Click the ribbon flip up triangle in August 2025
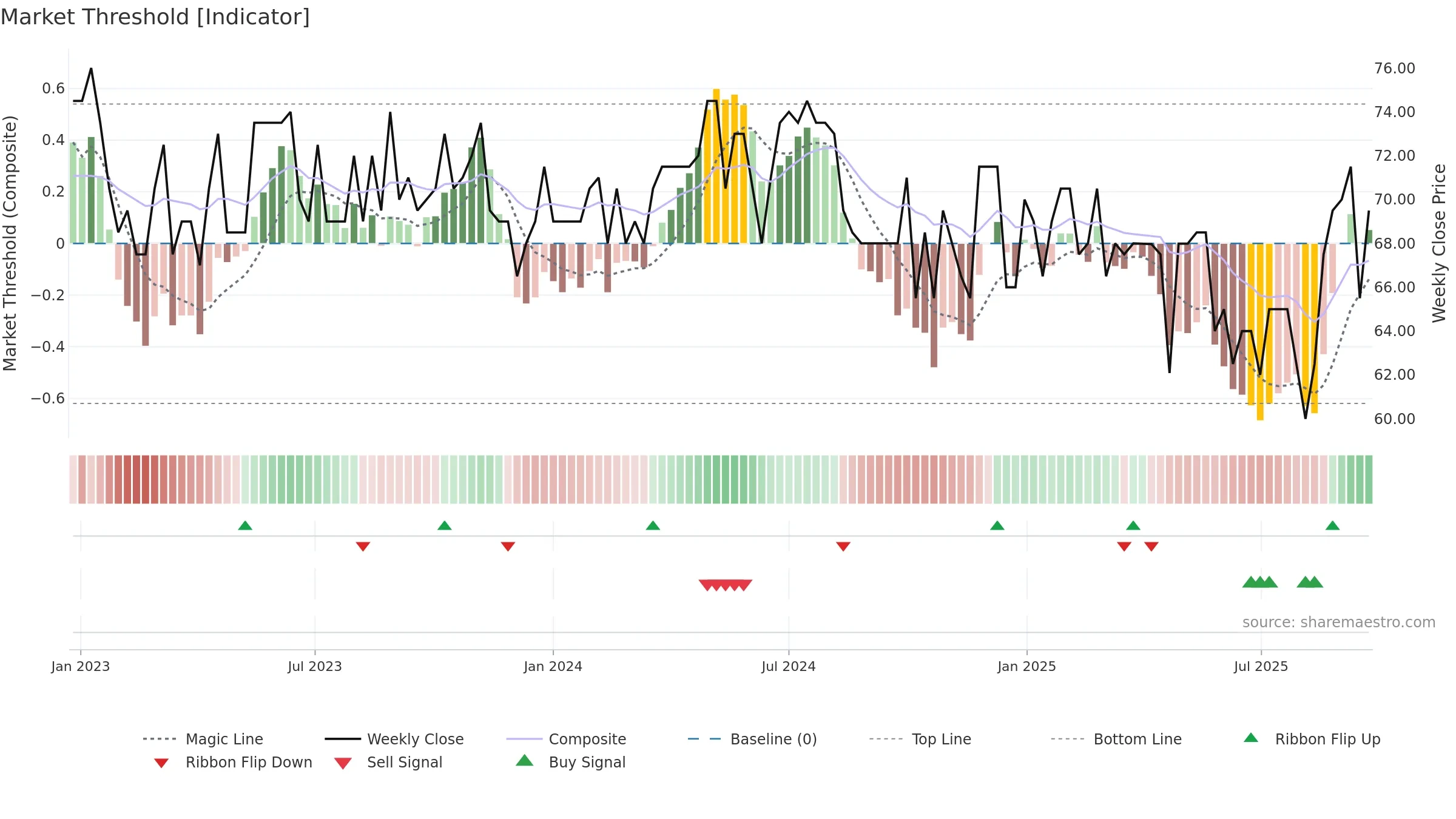Viewport: 1456px width, 819px height. point(1333,525)
